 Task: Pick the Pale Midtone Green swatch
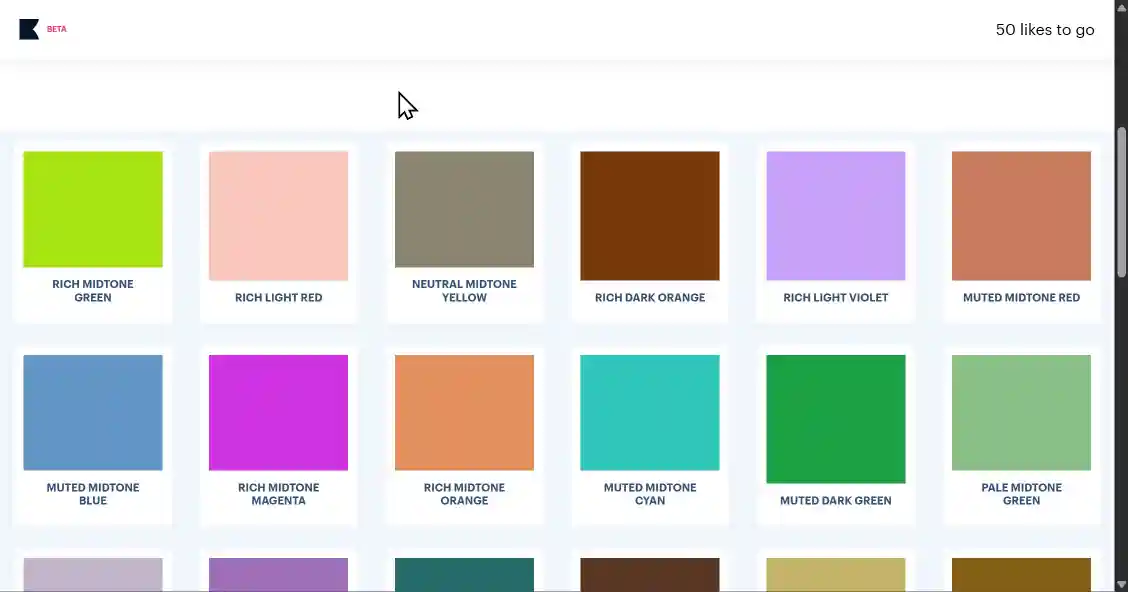1021,412
